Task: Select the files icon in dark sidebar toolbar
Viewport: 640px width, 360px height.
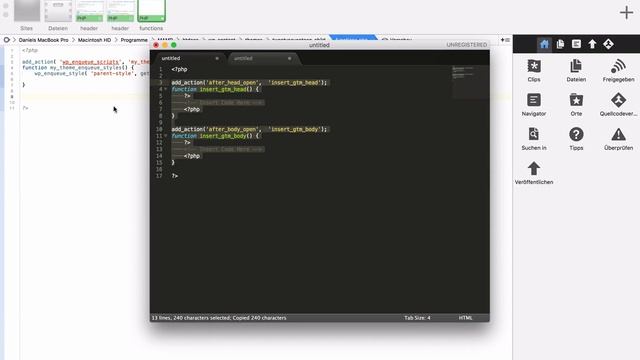Action: (x=560, y=44)
